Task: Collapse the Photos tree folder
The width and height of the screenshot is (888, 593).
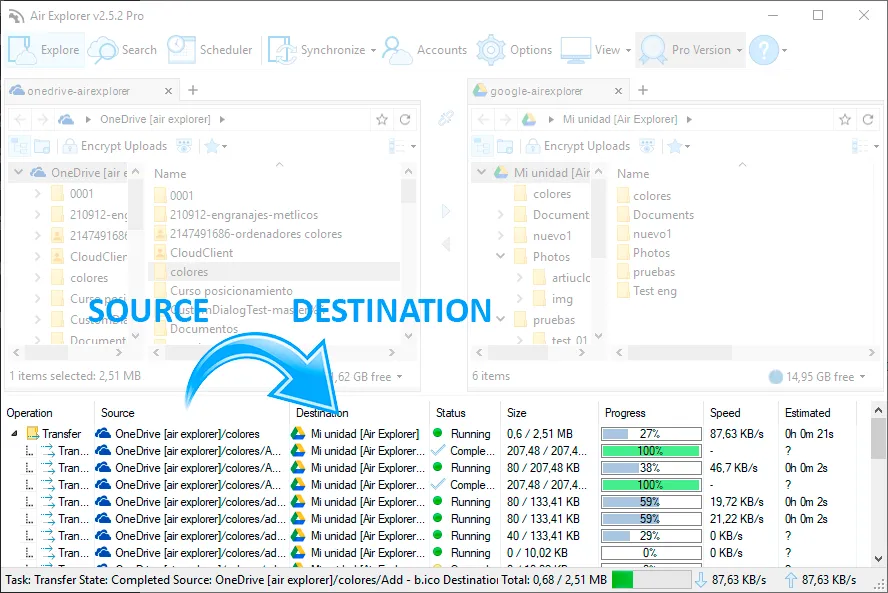Action: point(501,256)
